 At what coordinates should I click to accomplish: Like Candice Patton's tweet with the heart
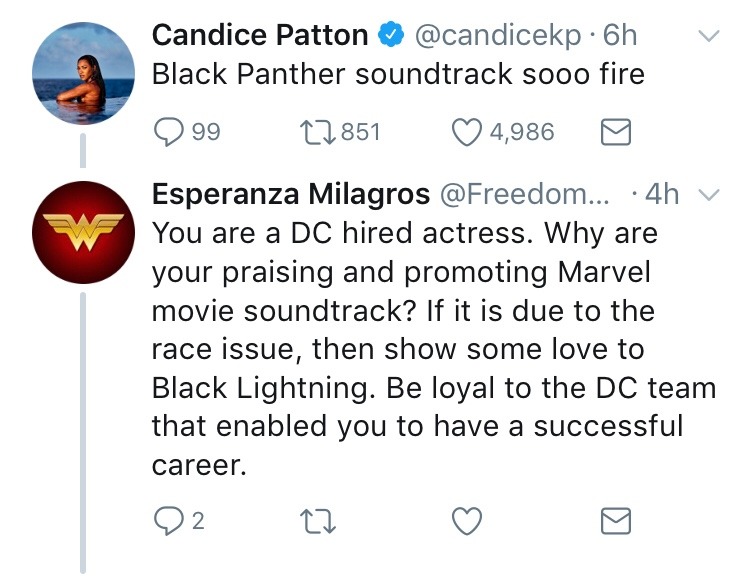(467, 131)
